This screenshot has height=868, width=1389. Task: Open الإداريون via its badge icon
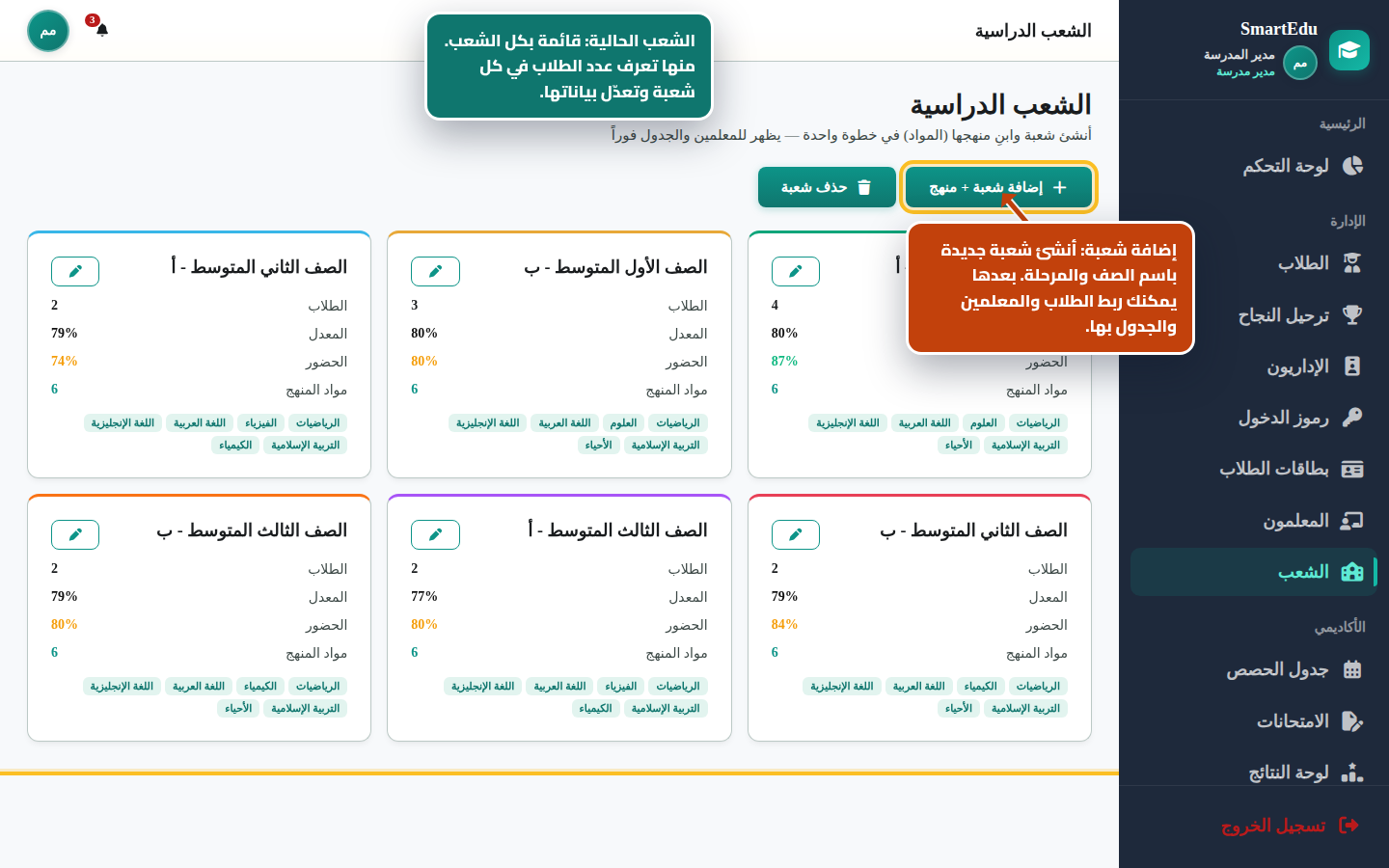(1352, 366)
